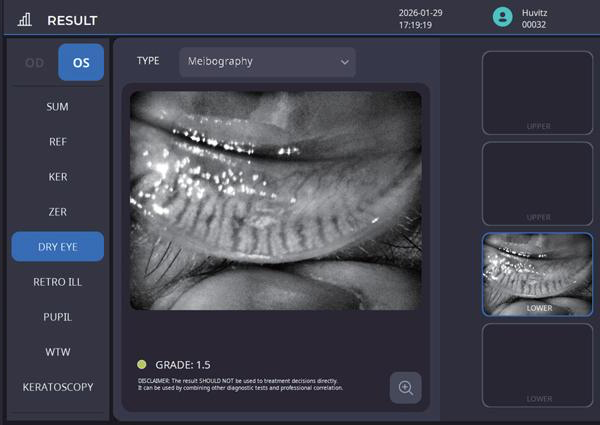Click the GRADE: 1.5 text
Image resolution: width=600 pixels, height=425 pixels.
point(183,365)
